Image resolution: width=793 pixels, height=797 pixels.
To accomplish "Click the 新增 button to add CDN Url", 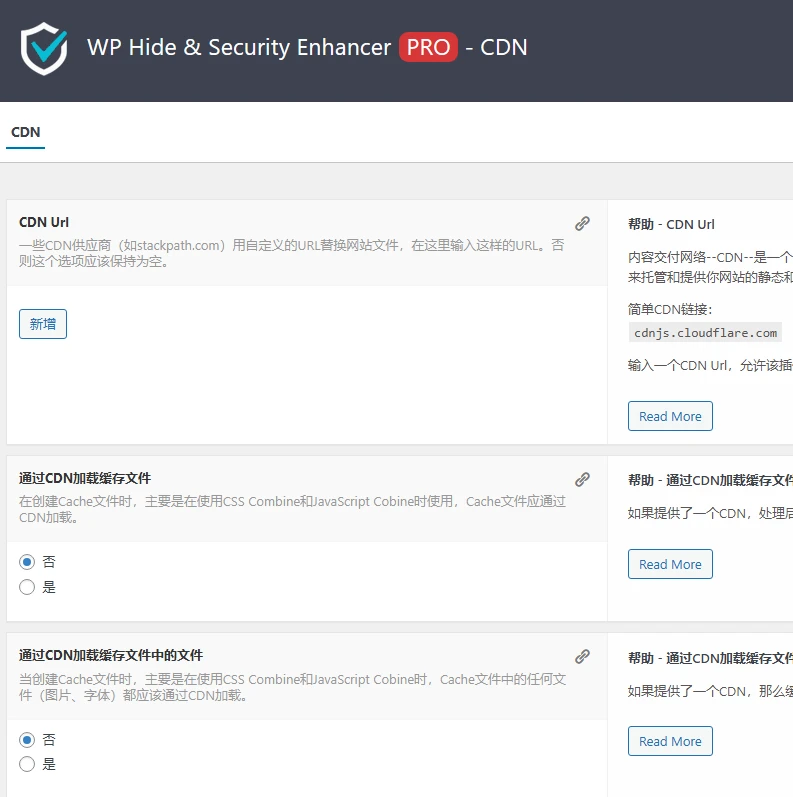I will [43, 324].
